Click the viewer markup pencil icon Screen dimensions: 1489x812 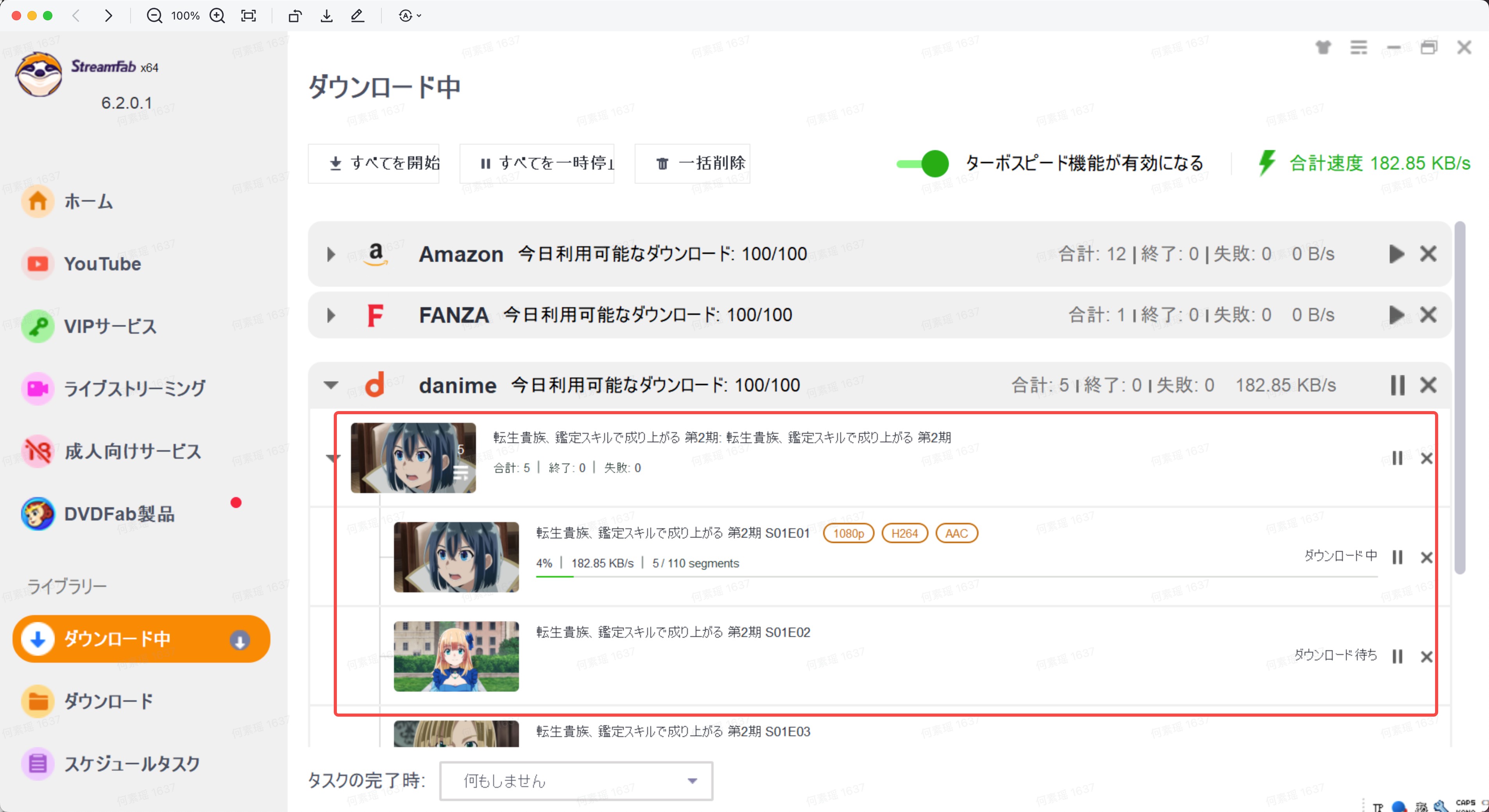357,16
